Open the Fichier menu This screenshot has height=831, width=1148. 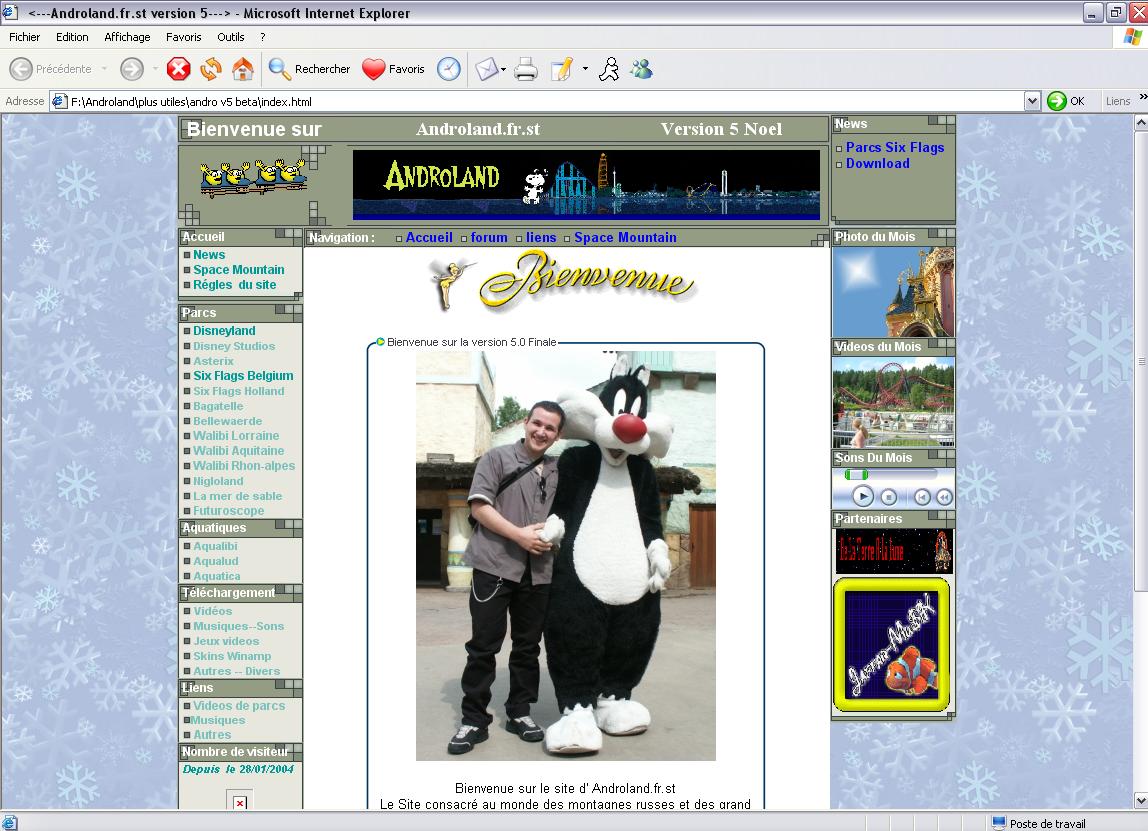(24, 37)
